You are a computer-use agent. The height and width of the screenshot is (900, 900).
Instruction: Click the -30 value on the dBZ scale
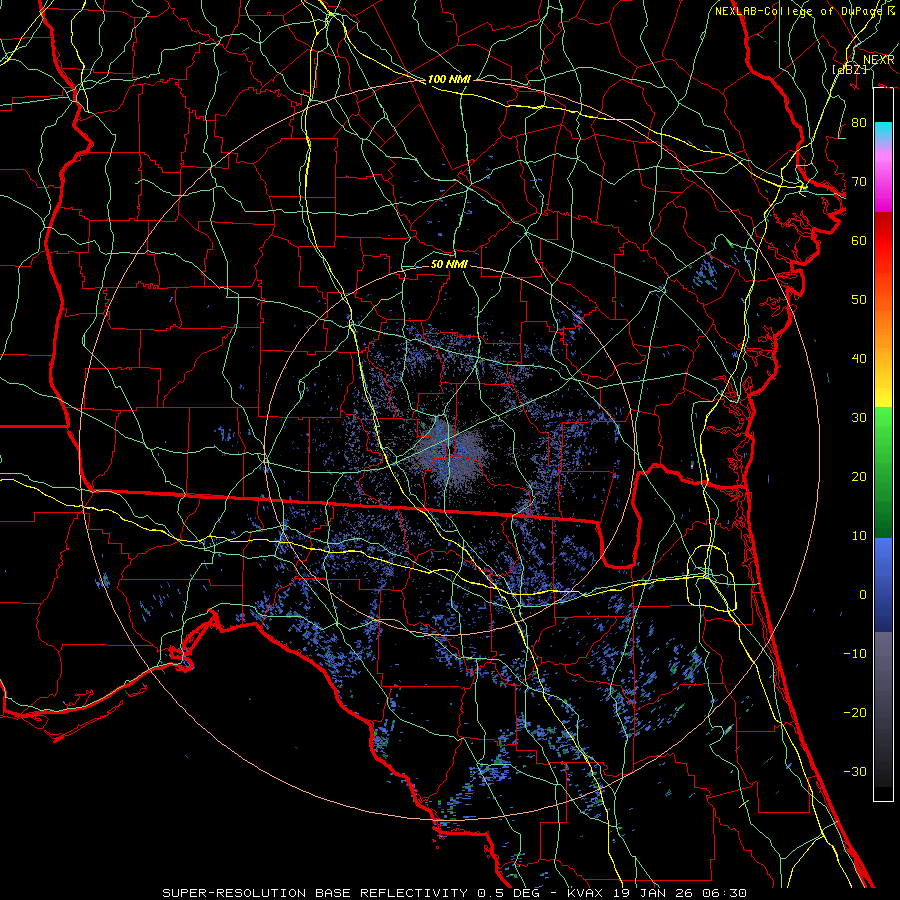click(855, 771)
